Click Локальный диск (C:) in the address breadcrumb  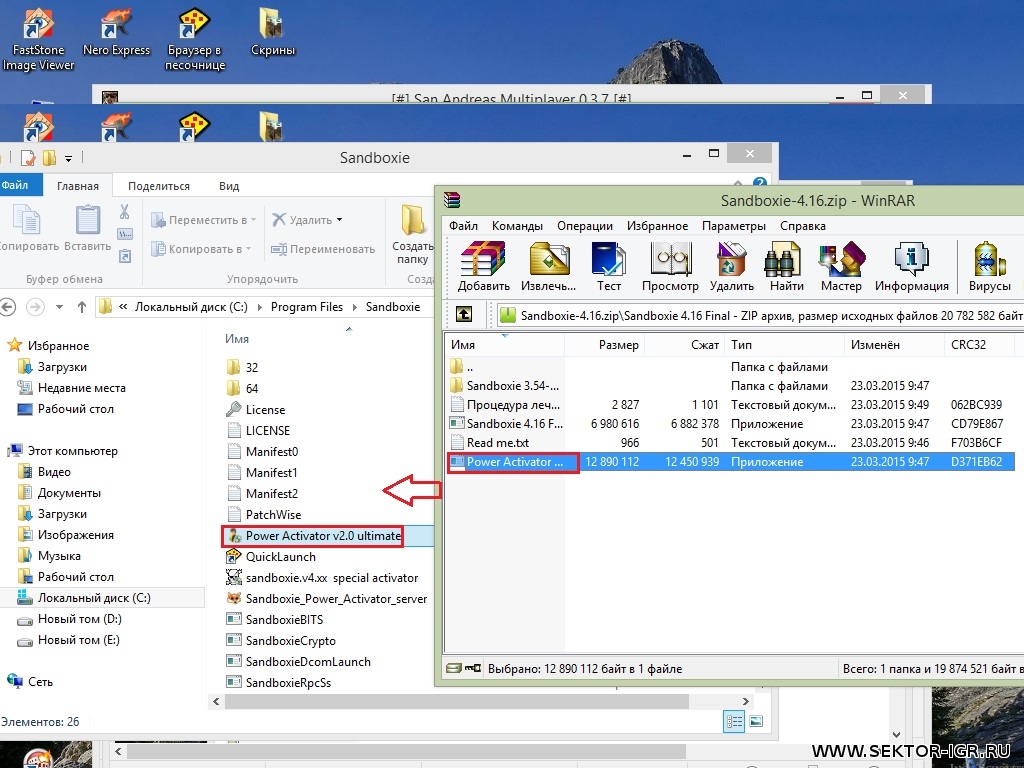(x=191, y=307)
